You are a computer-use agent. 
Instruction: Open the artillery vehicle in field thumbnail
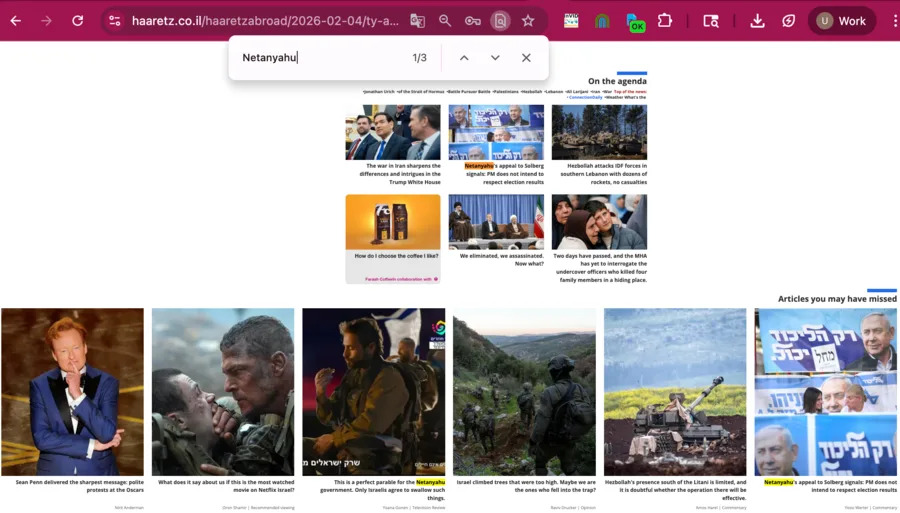pyautogui.click(x=675, y=392)
